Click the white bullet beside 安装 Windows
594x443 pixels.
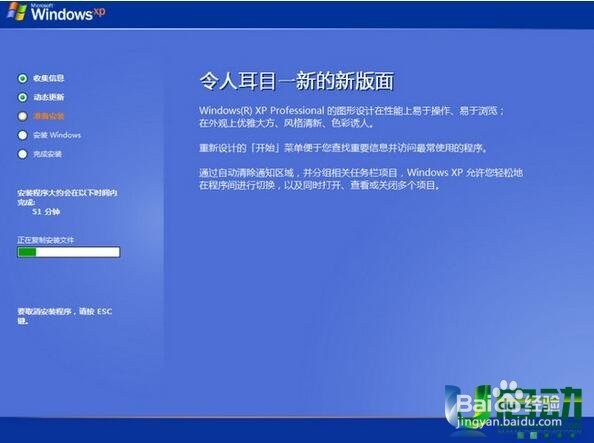[x=22, y=135]
